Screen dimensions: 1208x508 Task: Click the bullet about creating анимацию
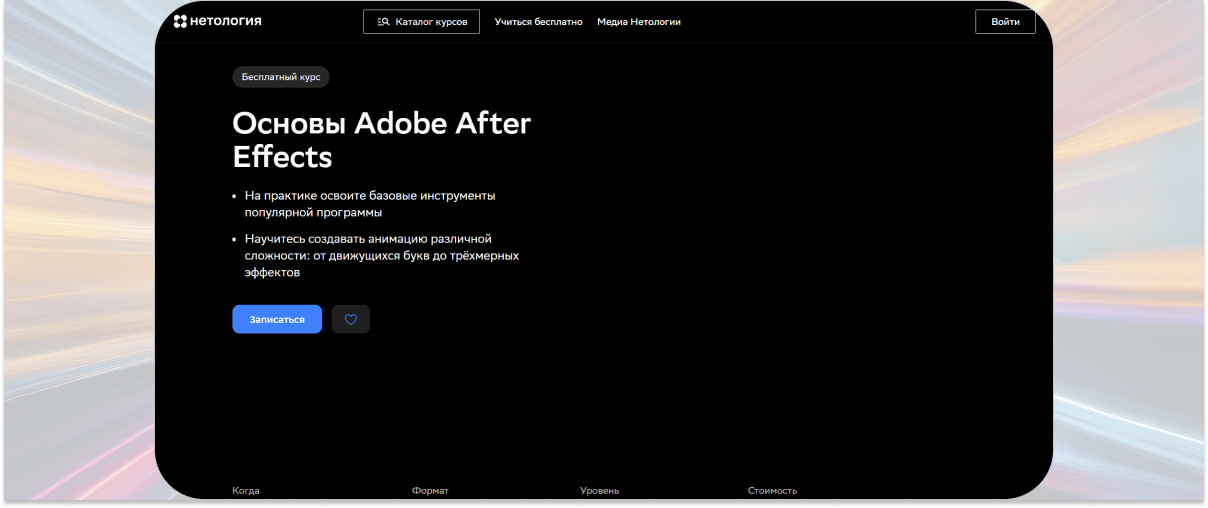(368, 239)
